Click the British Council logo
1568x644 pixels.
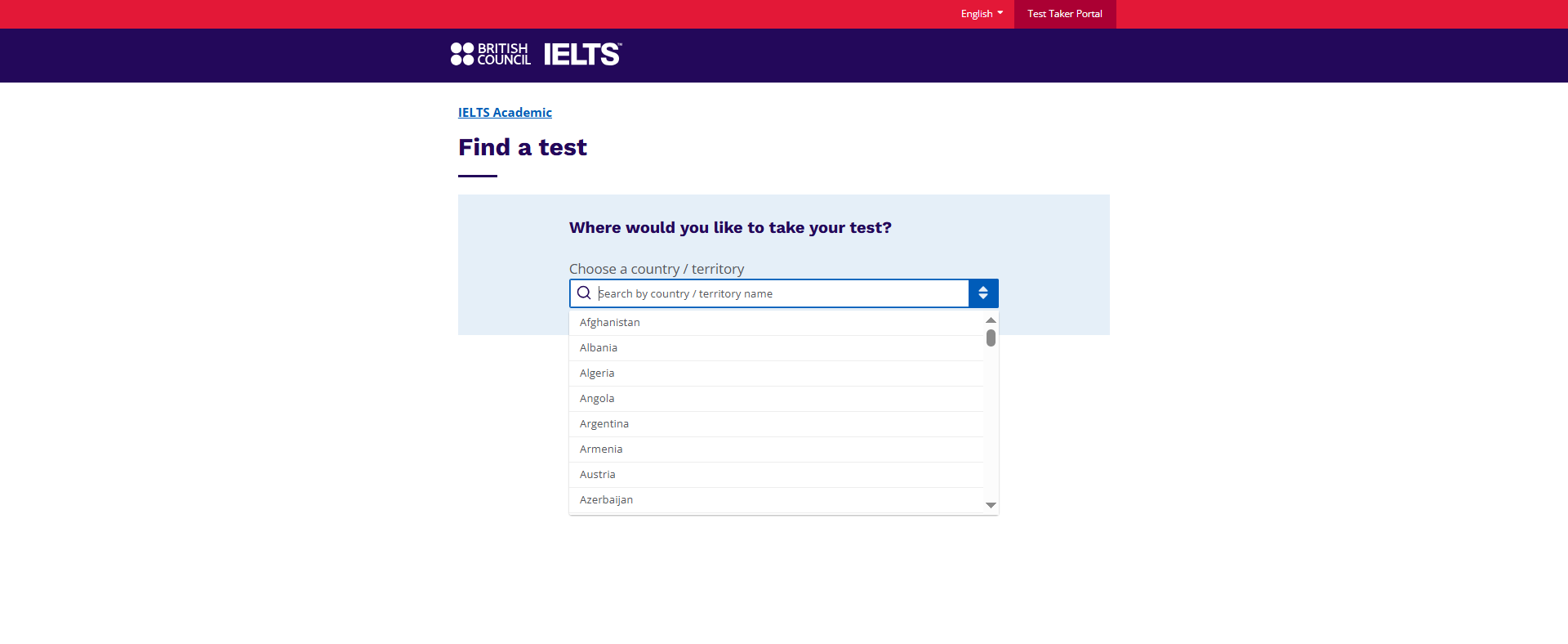(x=490, y=54)
